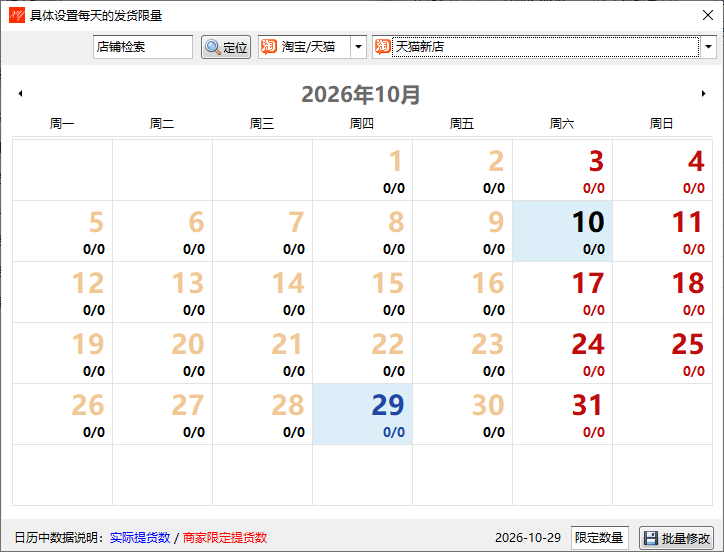The width and height of the screenshot is (724, 552).
Task: Open the 淘宝/天猫 platform dropdown arrow
Action: [x=358, y=47]
